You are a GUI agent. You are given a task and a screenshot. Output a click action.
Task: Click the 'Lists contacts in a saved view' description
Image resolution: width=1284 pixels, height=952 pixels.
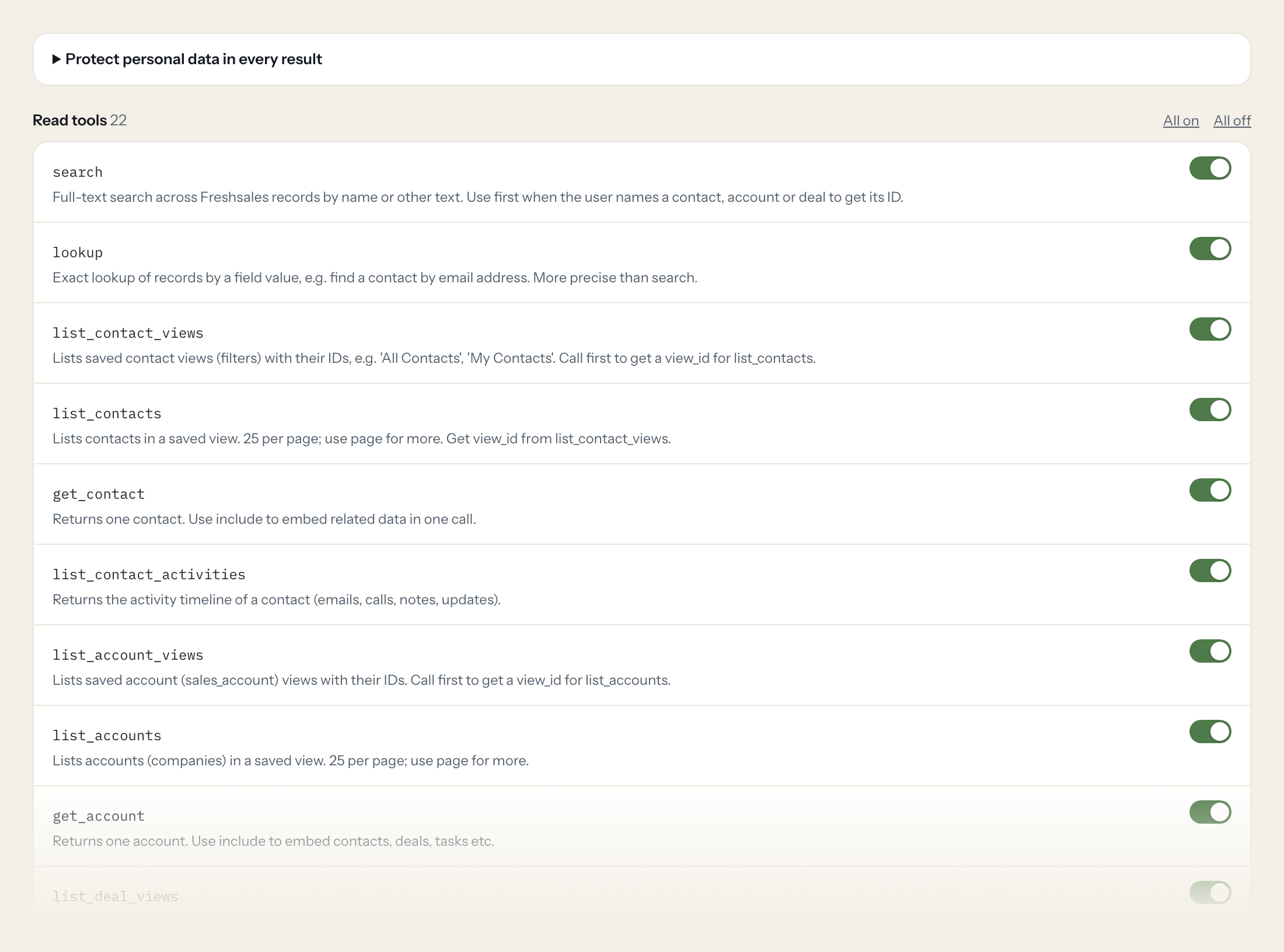point(362,439)
